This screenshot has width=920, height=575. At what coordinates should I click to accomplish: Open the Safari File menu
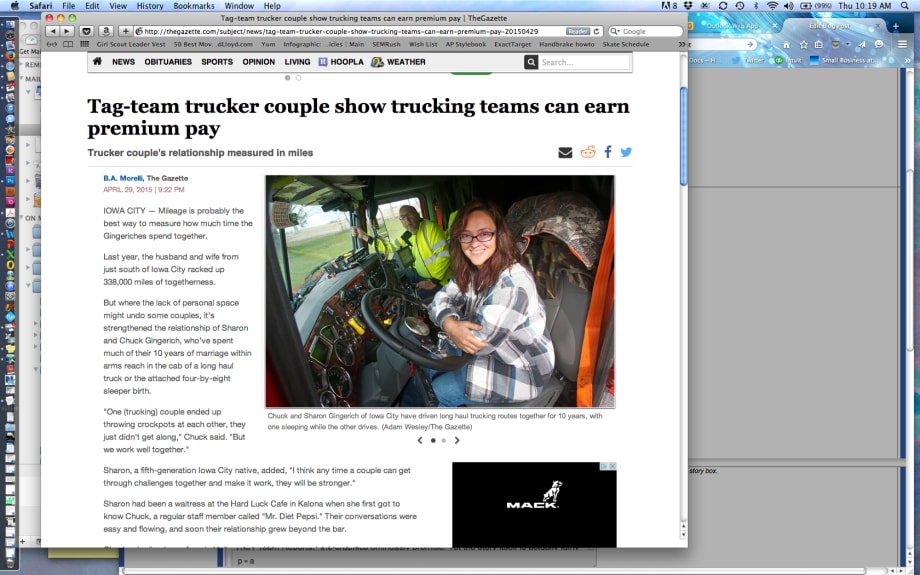(x=69, y=5)
